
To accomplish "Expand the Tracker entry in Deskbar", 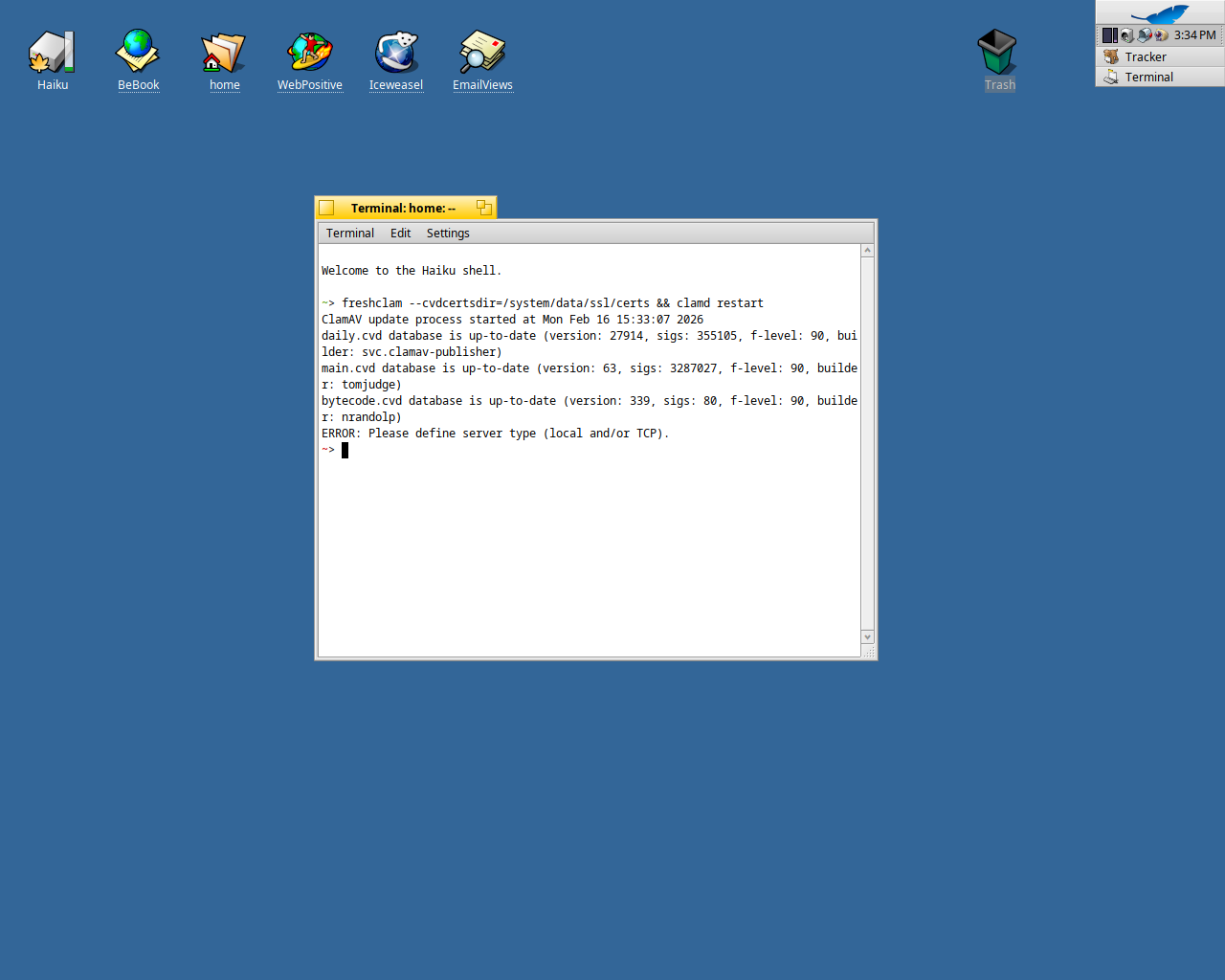I will 1146,57.
